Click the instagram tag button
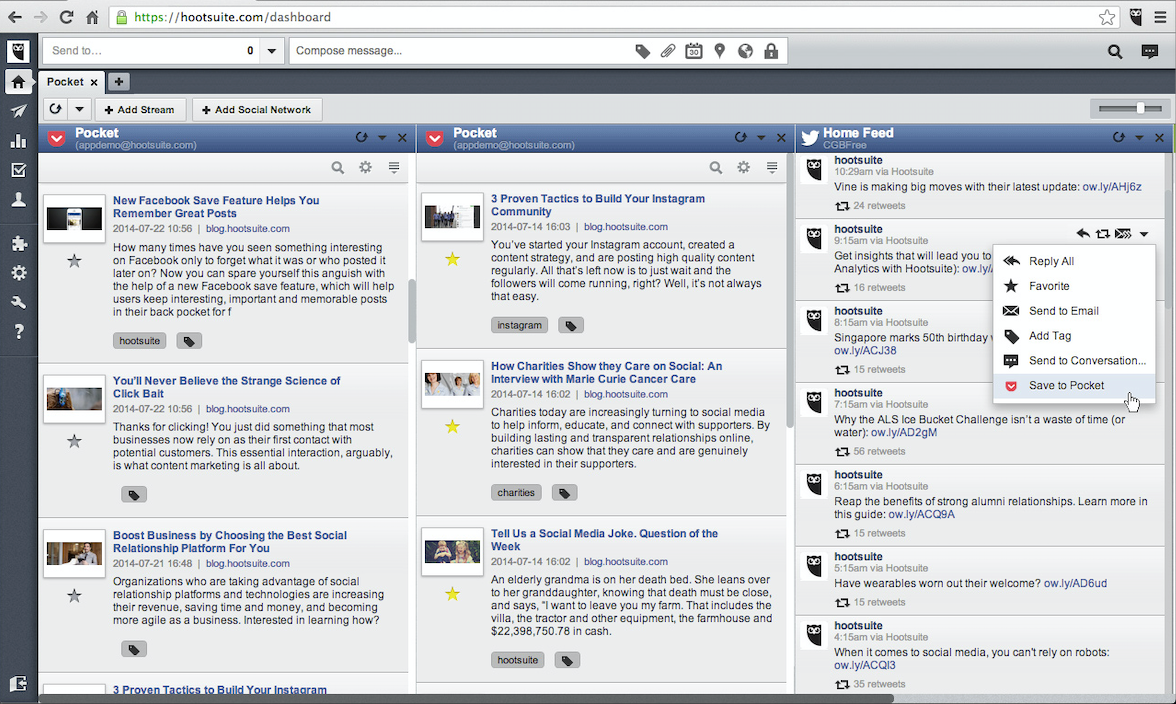This screenshot has height=704, width=1176. click(519, 325)
